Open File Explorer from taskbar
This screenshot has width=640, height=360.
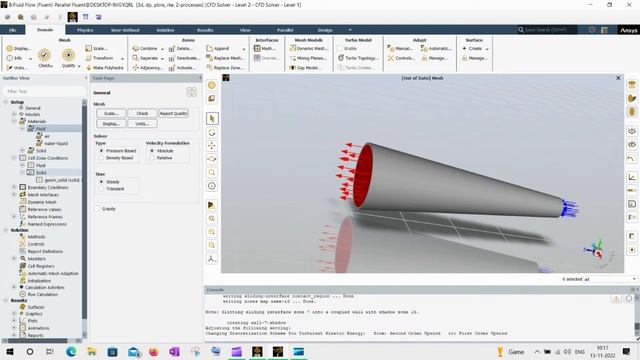[91, 351]
